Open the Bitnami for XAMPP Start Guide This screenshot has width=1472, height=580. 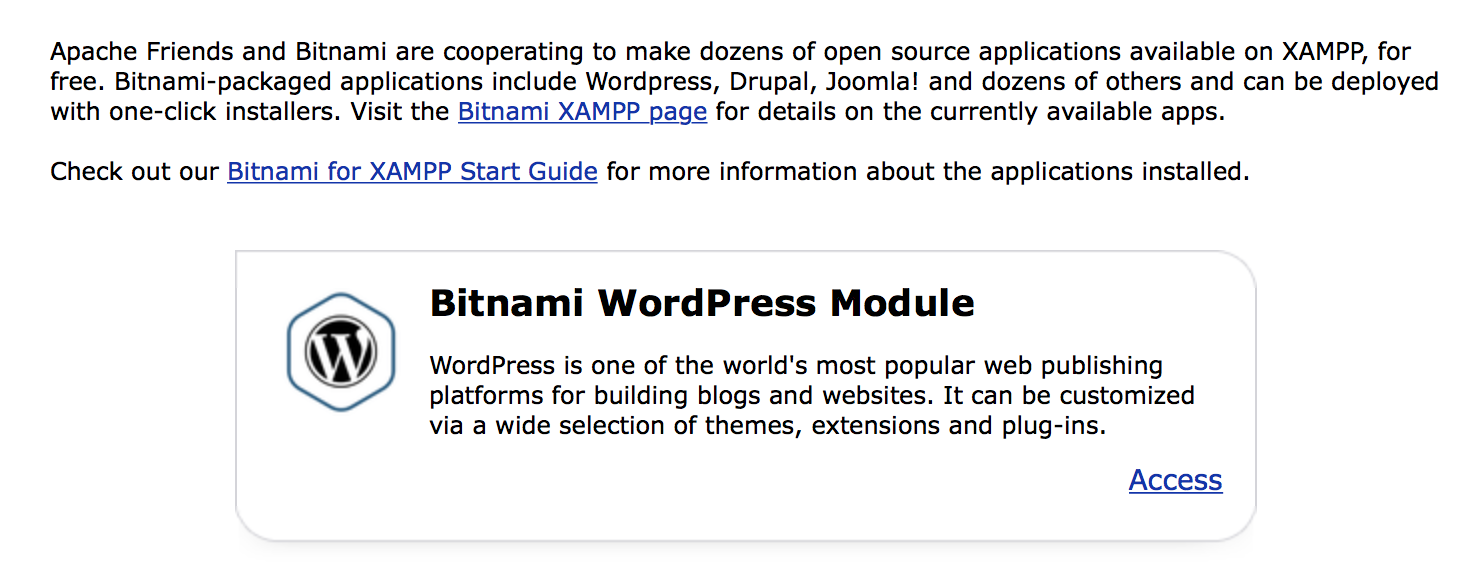pos(412,172)
